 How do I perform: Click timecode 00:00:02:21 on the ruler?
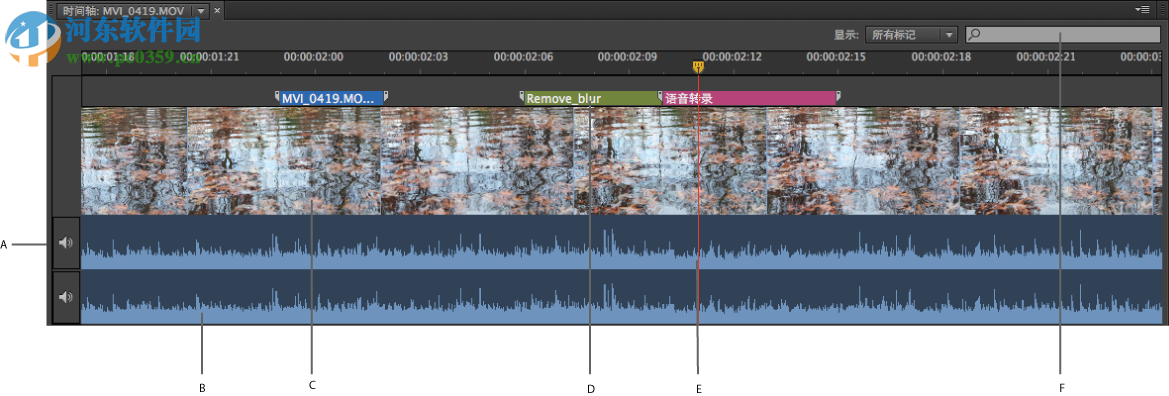tap(1046, 57)
